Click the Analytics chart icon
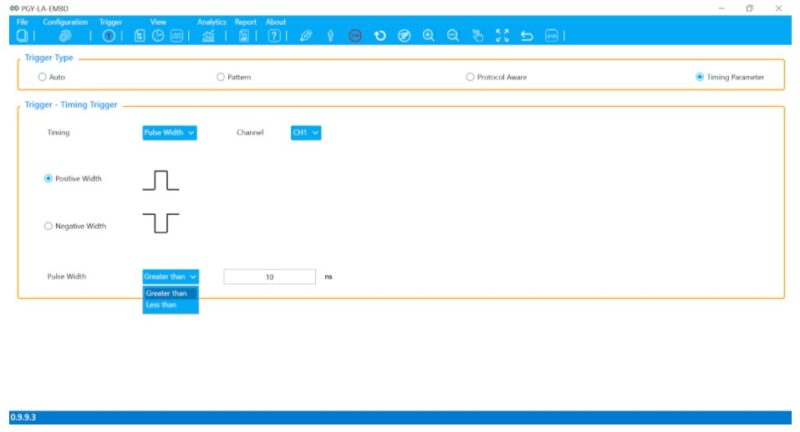This screenshot has height=432, width=800. coord(208,36)
